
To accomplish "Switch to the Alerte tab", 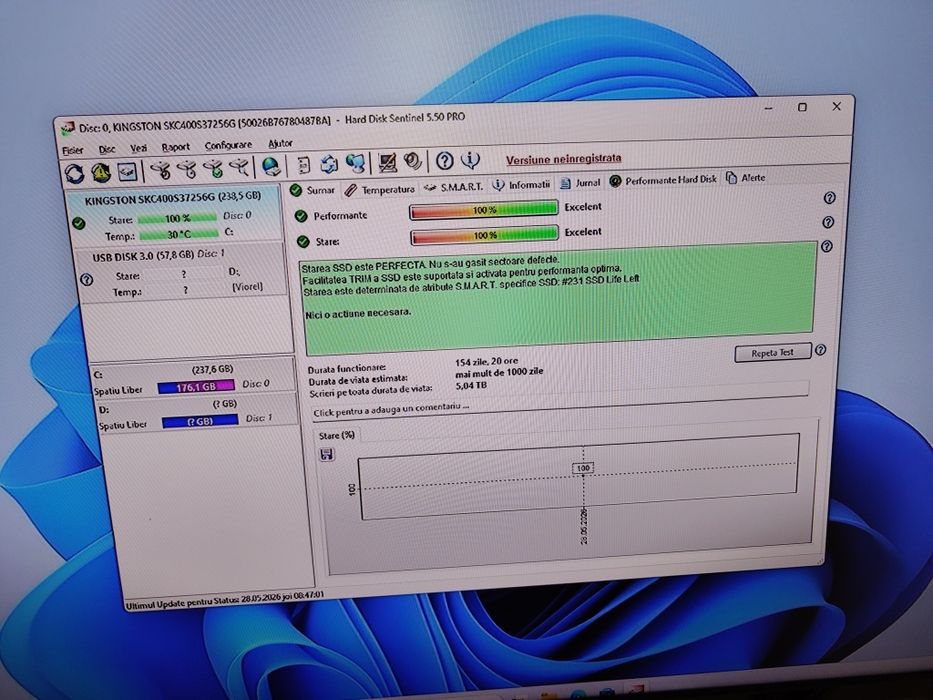I will tap(746, 177).
